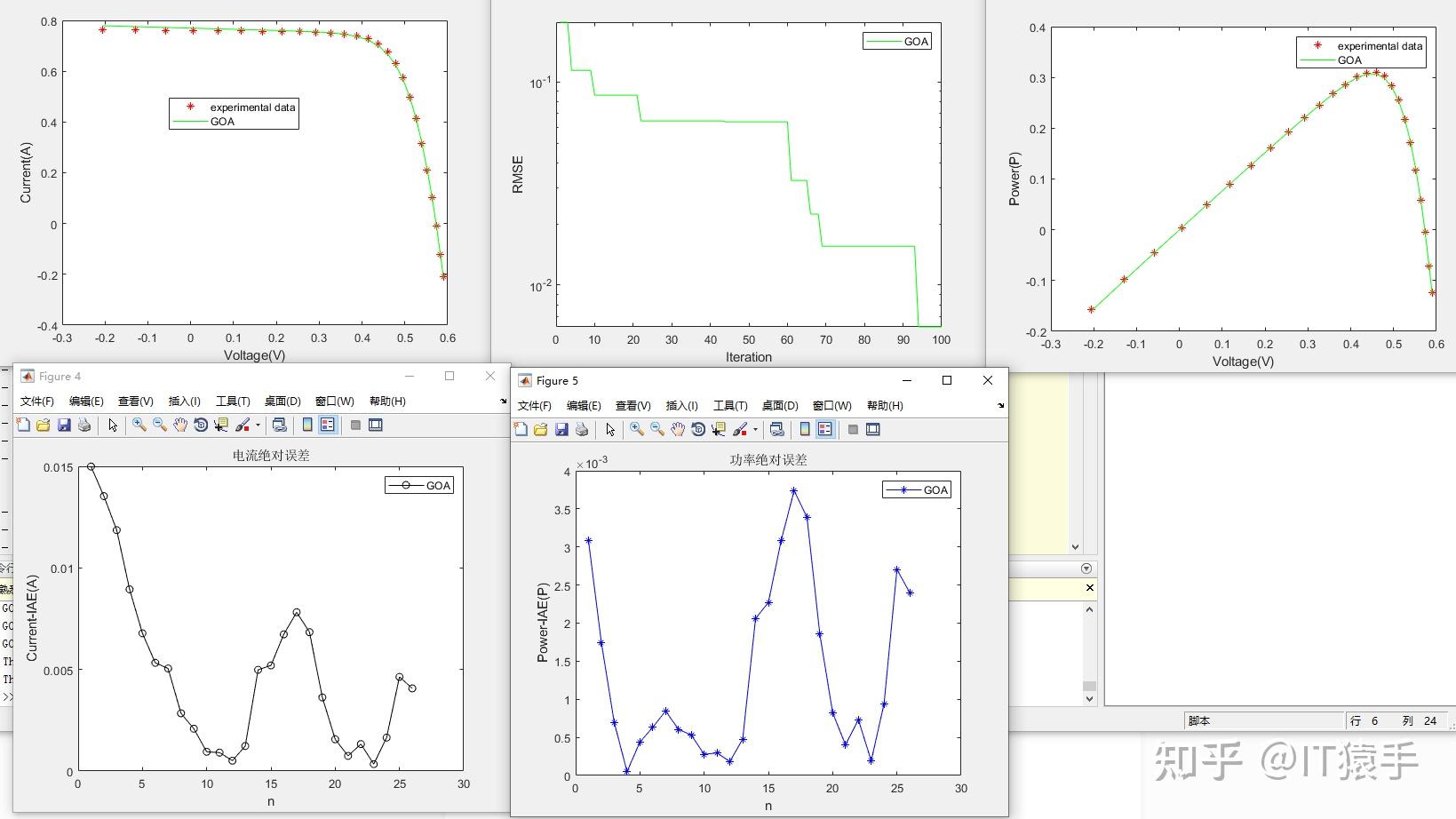This screenshot has width=1456, height=819.
Task: Toggle data brushing mode in Figure 5
Action: click(x=741, y=429)
